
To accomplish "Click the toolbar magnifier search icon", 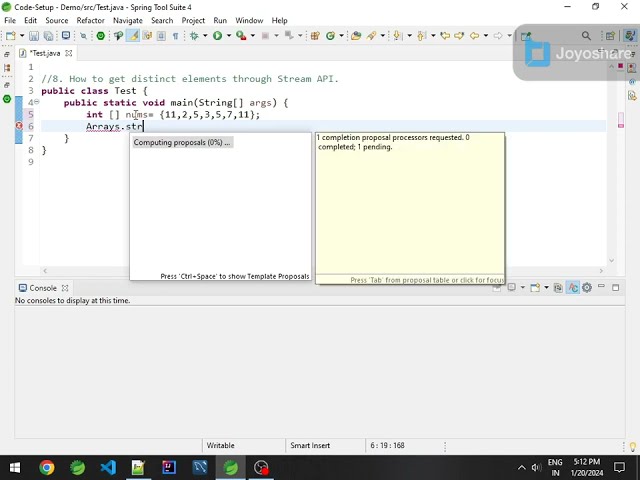I will (586, 36).
